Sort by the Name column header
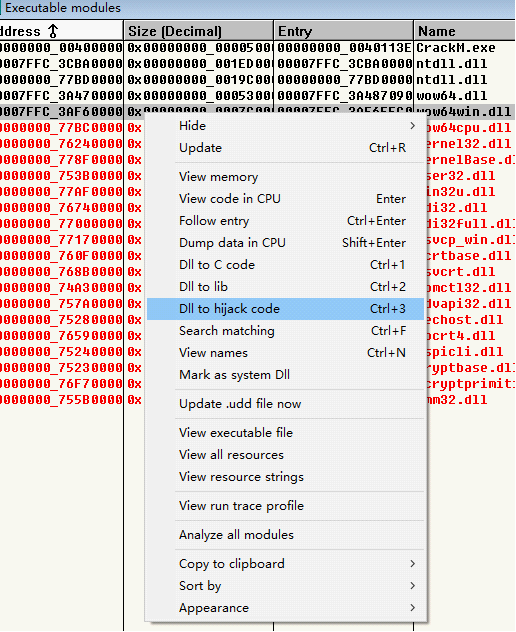516x632 pixels. [465, 31]
